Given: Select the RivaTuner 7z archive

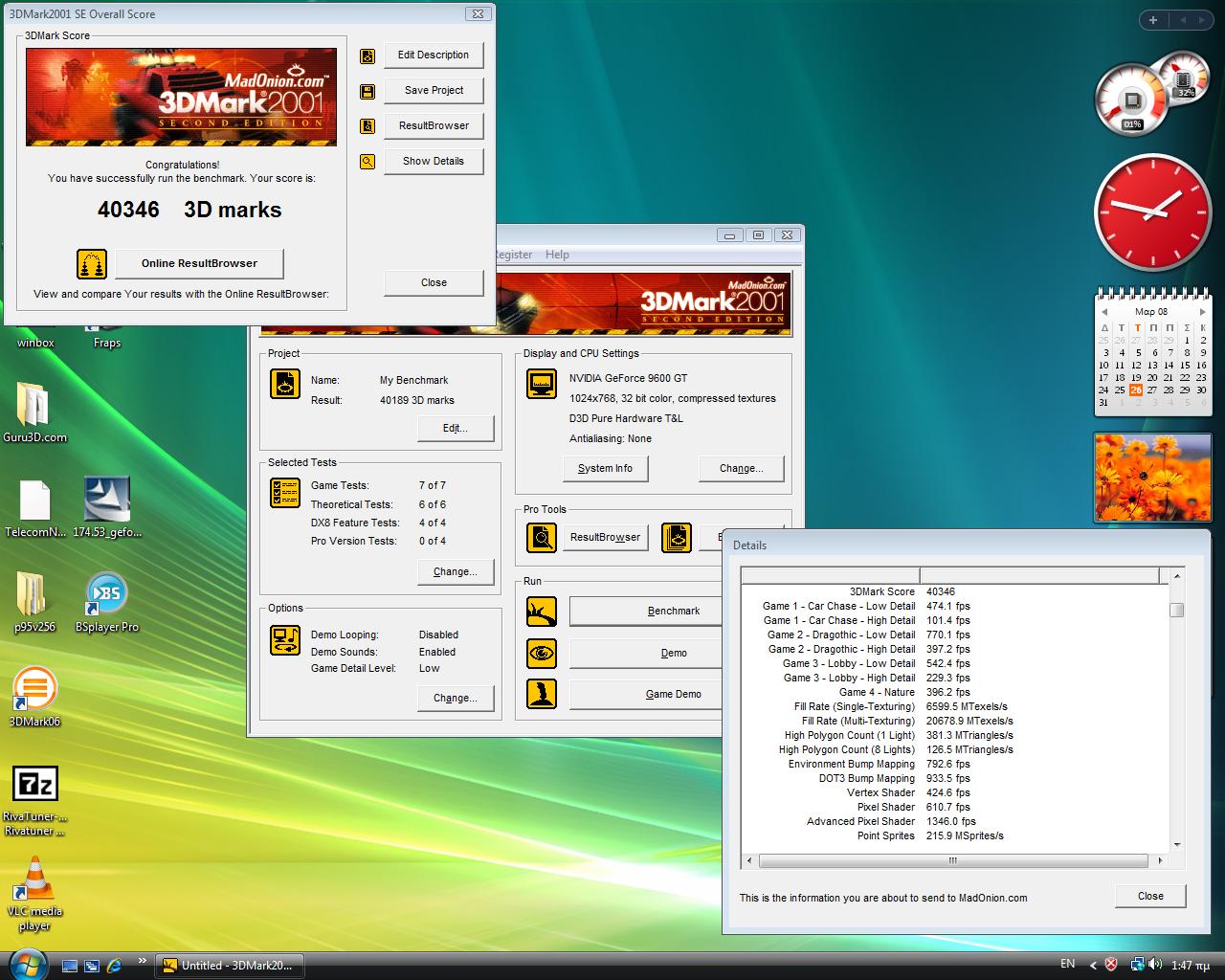Looking at the screenshot, I should (34, 800).
